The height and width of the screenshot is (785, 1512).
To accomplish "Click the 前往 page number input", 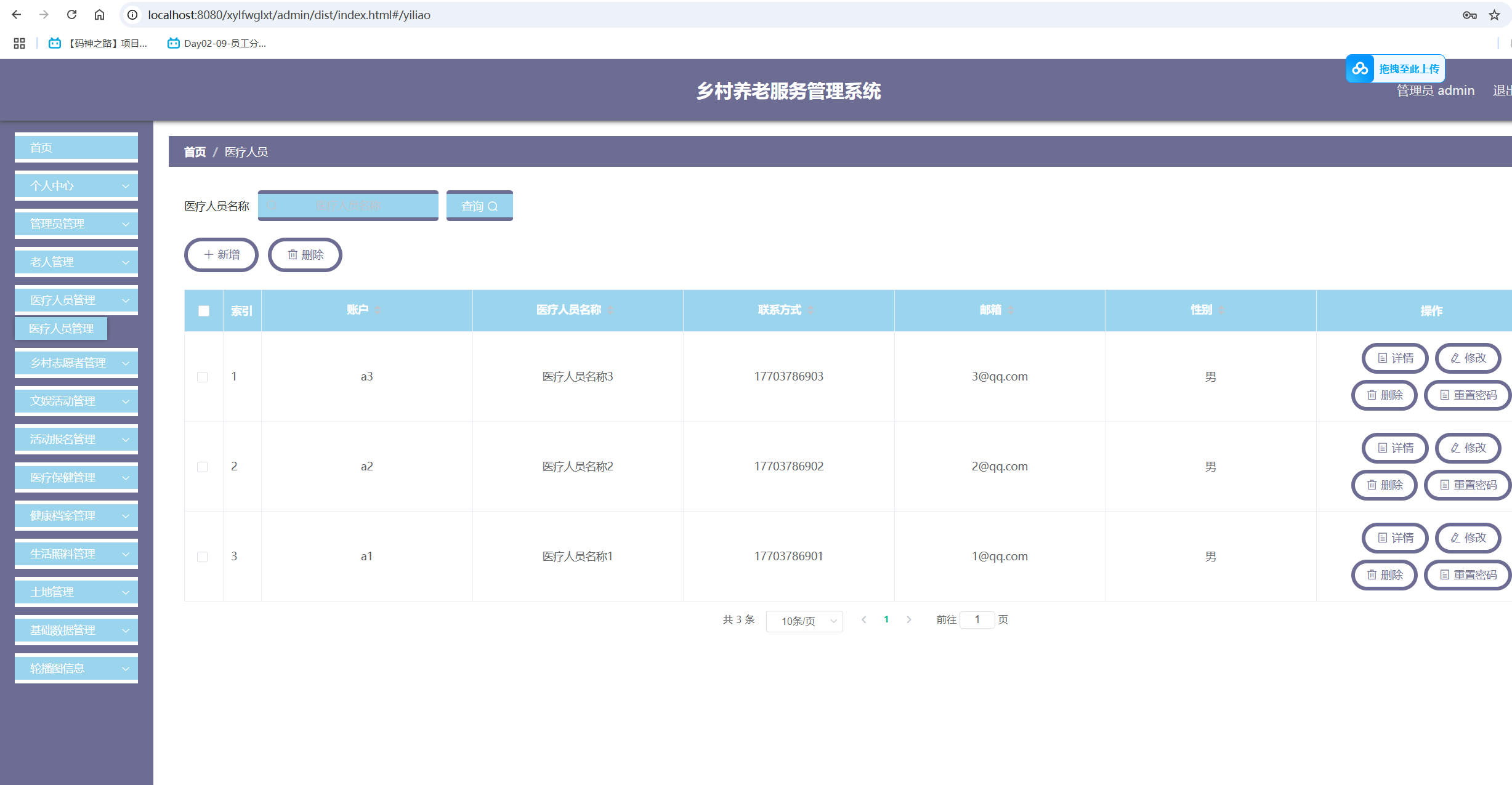I will point(977,620).
